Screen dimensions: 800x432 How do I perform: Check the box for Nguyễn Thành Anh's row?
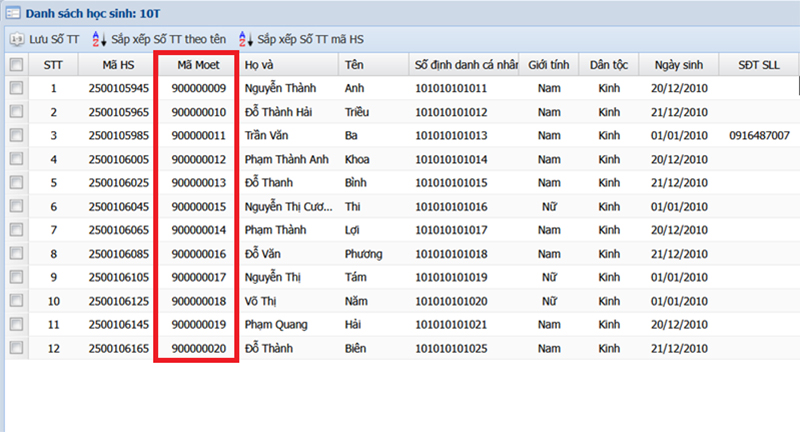[16, 88]
